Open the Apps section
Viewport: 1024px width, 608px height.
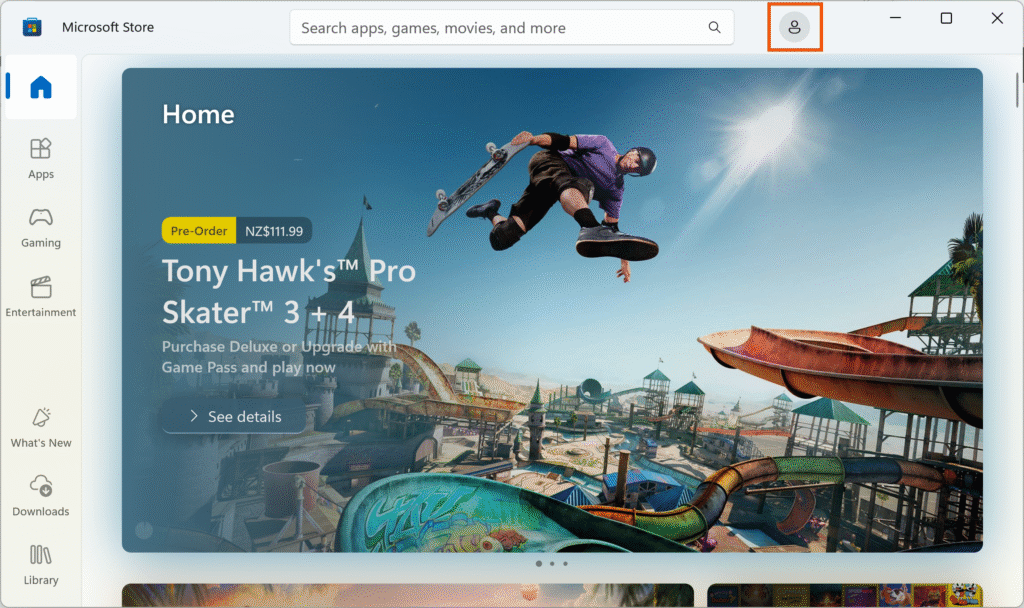click(40, 159)
